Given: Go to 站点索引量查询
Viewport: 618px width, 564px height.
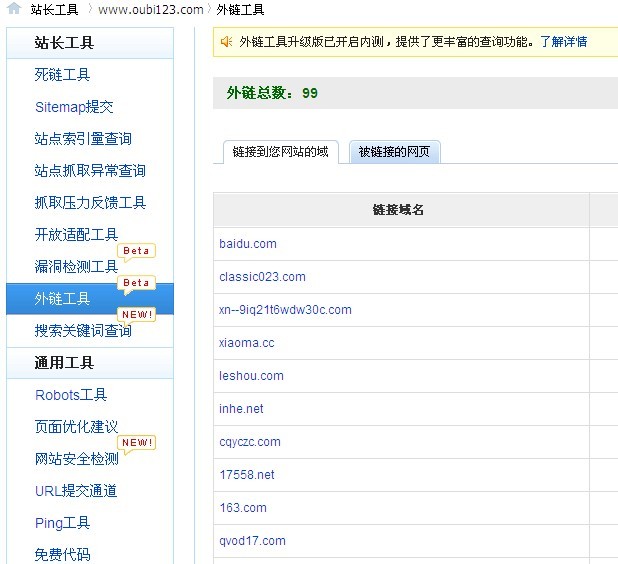Looking at the screenshot, I should tap(83, 139).
